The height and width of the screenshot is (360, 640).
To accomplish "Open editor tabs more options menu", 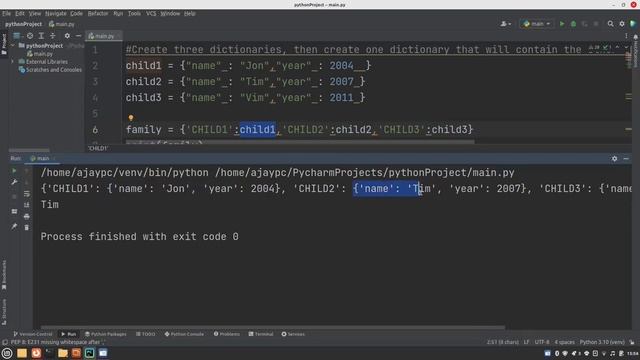I will (x=626, y=36).
